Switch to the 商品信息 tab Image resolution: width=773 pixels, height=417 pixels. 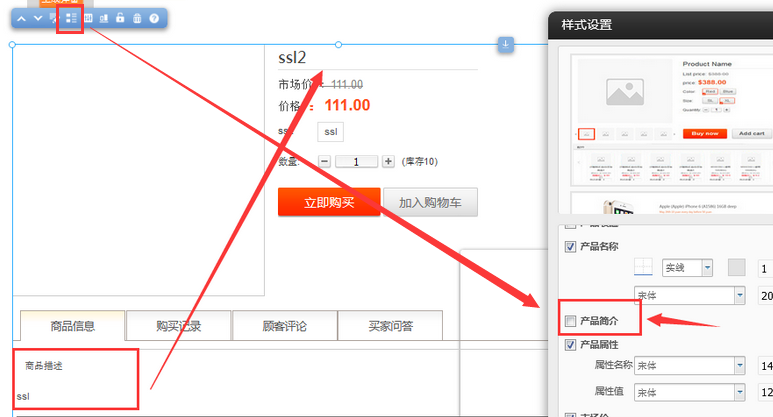72,326
